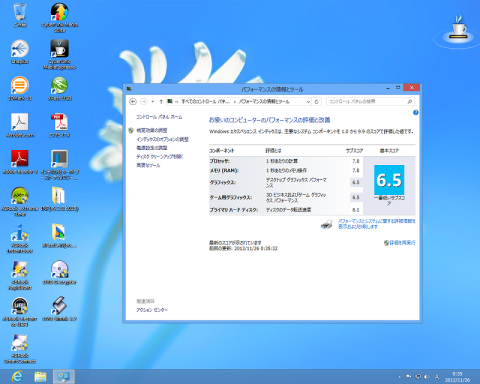
Task: Open the monitor-shaped Intel shortcut
Action: click(60, 165)
